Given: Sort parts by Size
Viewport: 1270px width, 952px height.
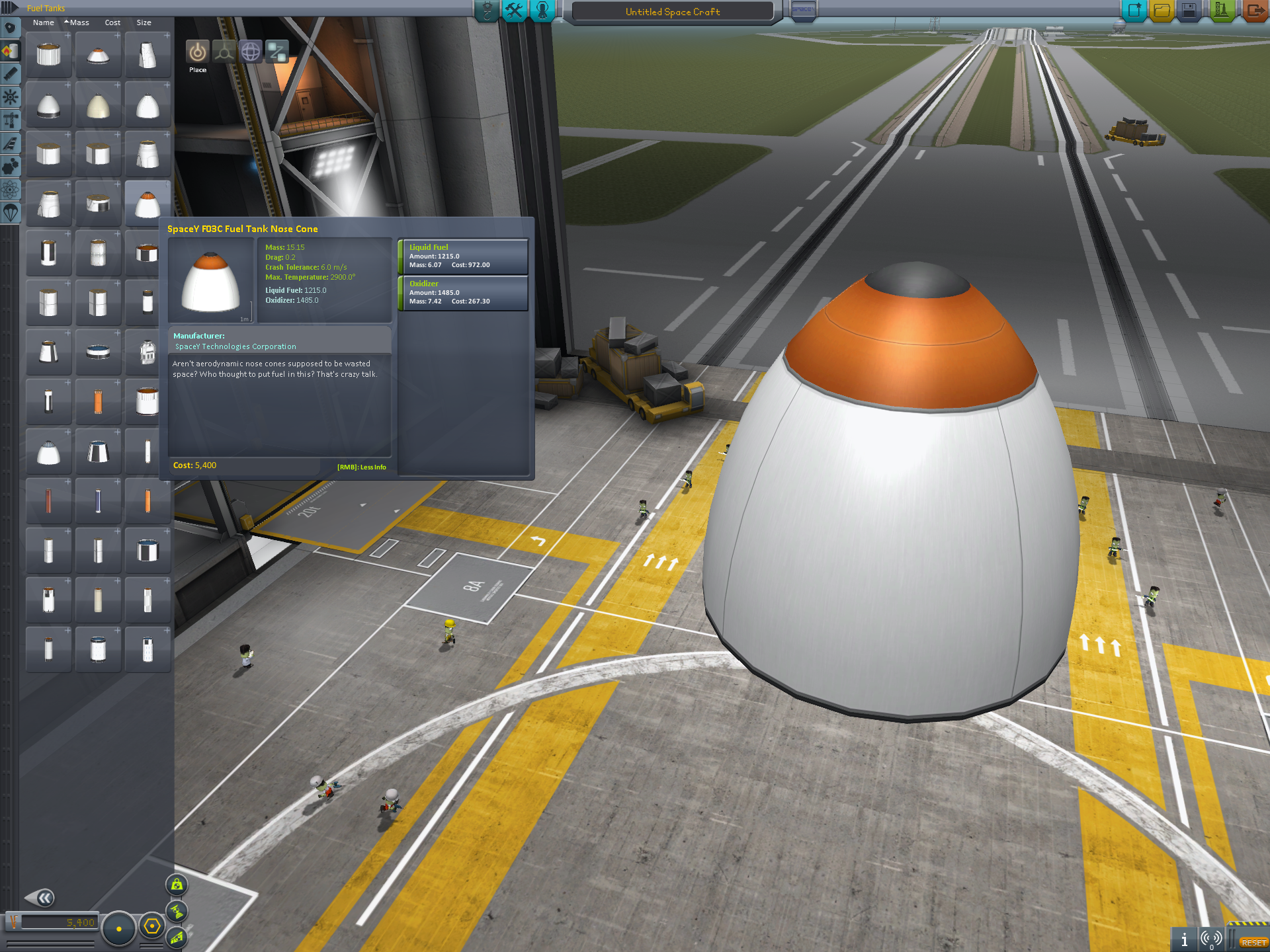Looking at the screenshot, I should click(x=144, y=22).
